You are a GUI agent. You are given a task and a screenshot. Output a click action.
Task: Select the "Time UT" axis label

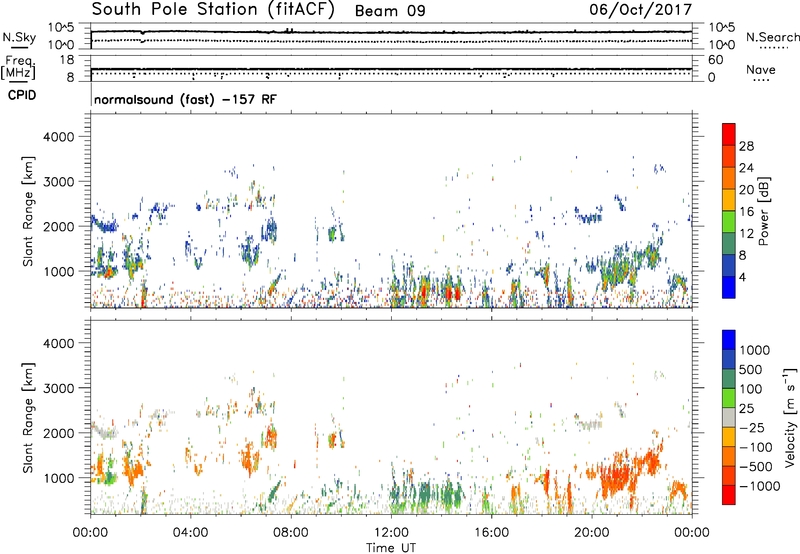(391, 548)
